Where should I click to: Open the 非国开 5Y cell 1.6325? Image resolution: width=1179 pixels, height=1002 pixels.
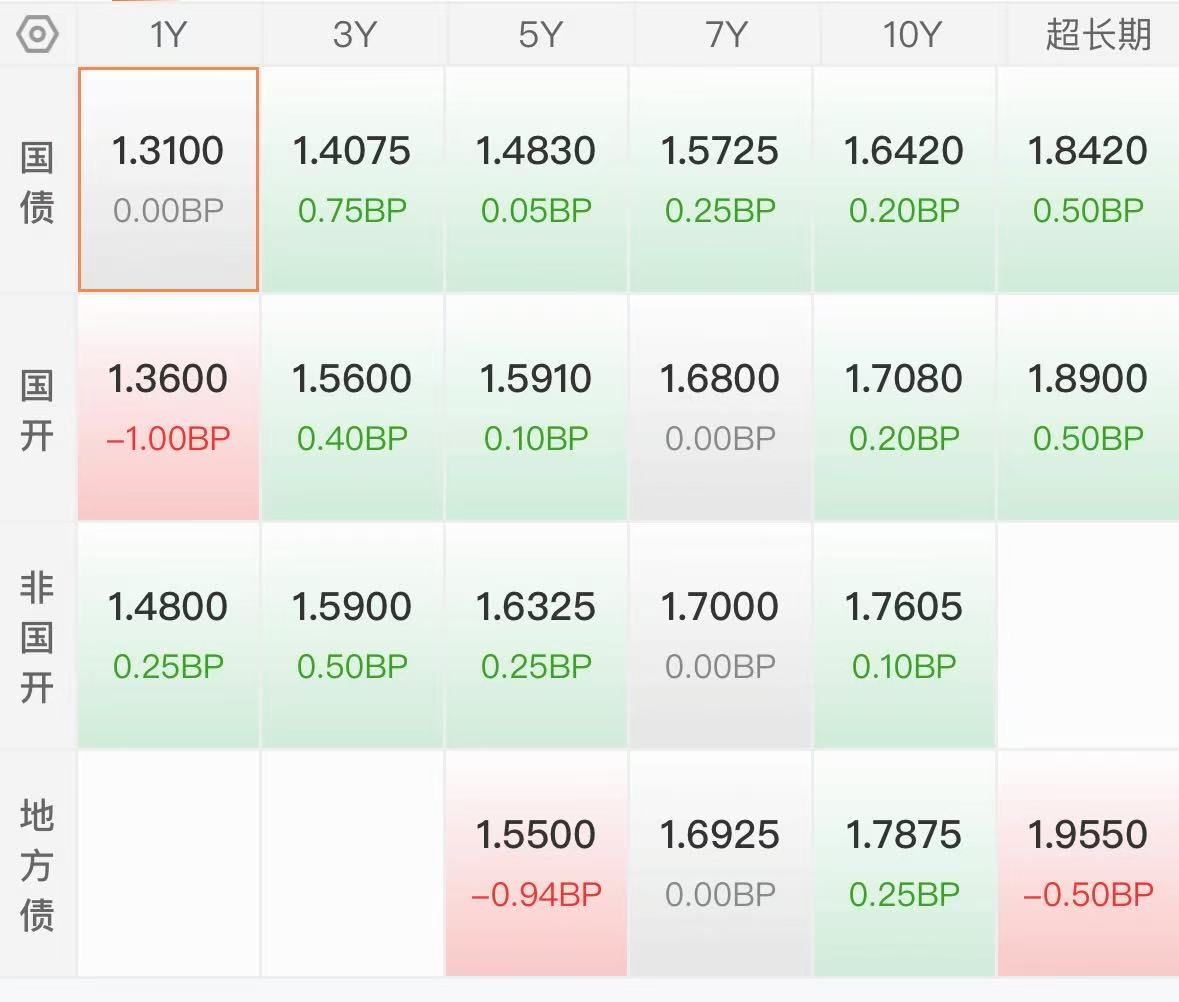pyautogui.click(x=536, y=636)
